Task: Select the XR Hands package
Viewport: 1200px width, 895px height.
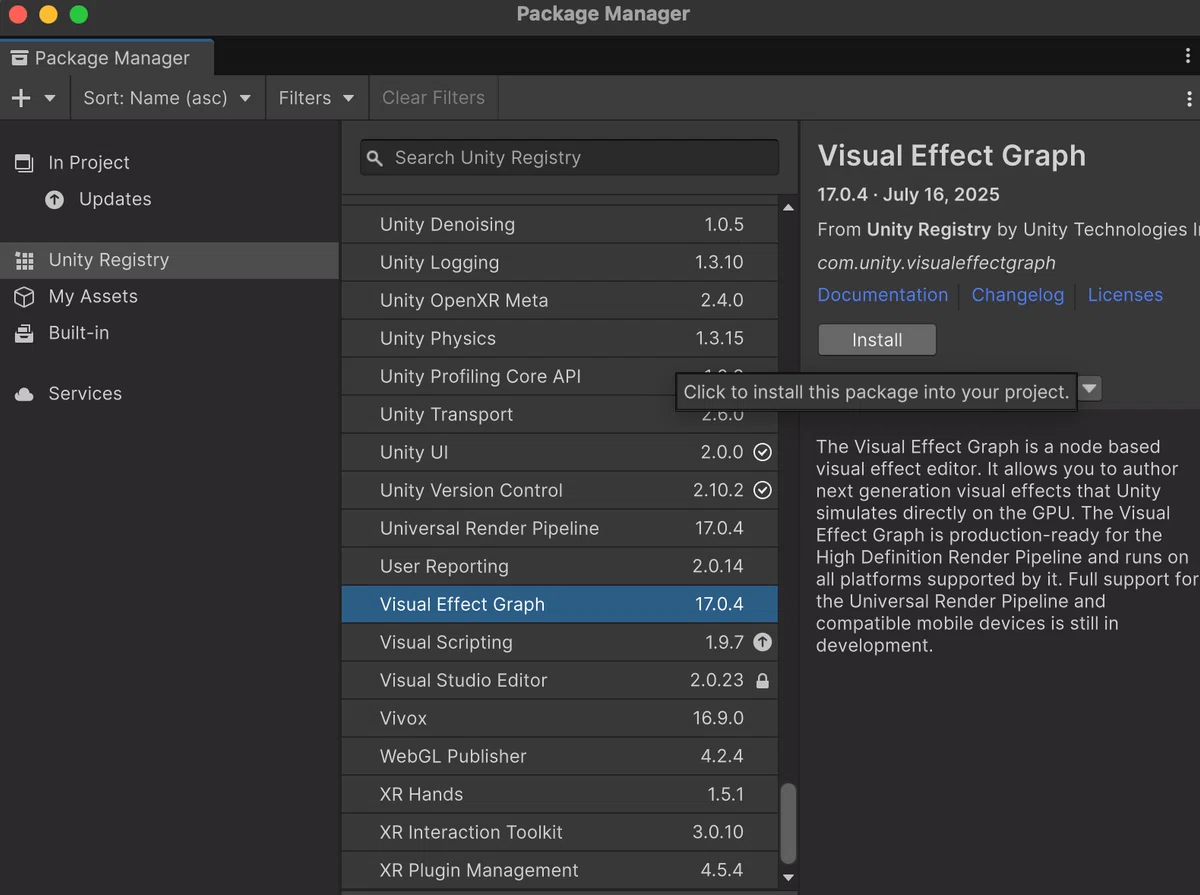Action: (x=559, y=795)
